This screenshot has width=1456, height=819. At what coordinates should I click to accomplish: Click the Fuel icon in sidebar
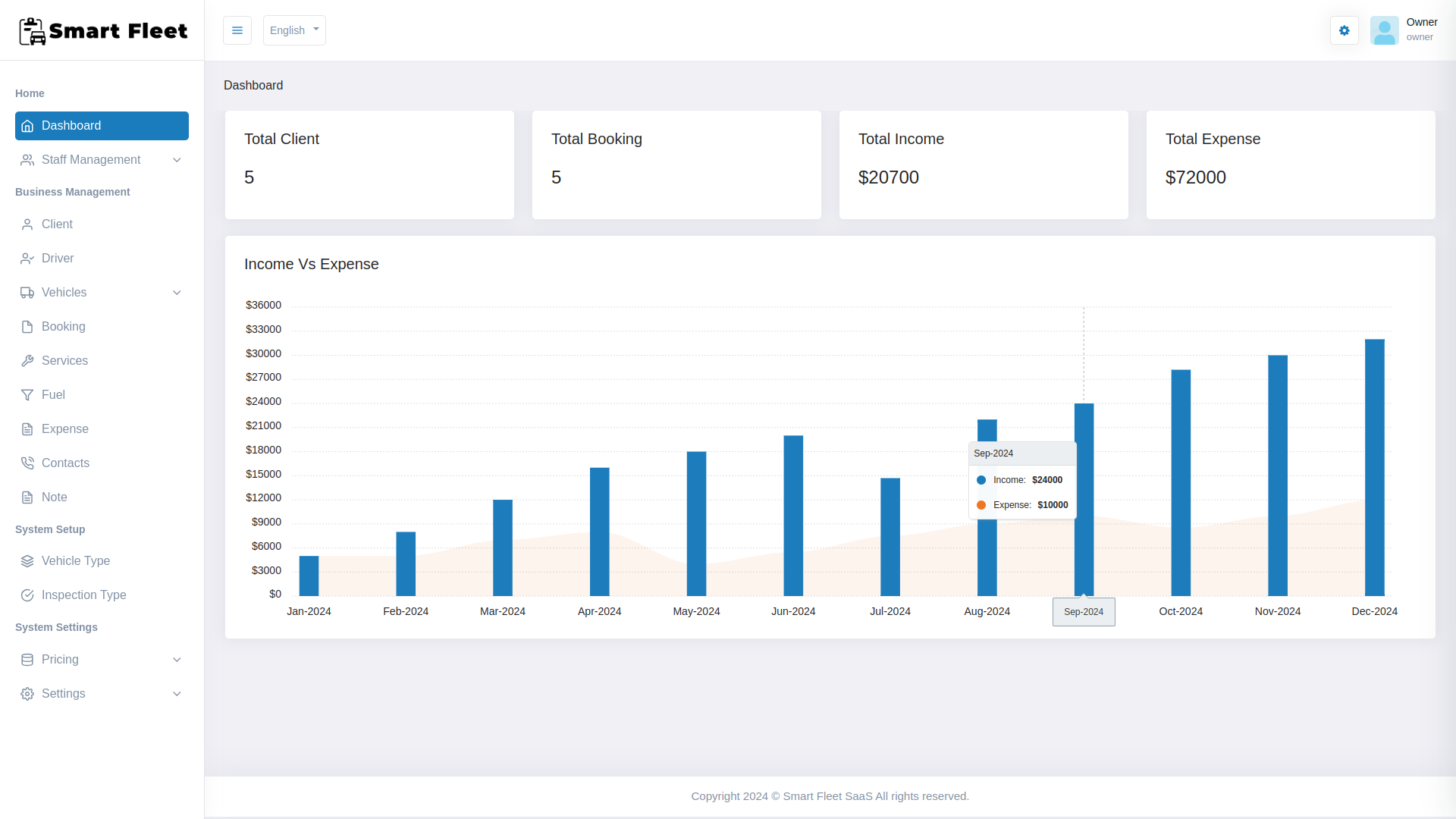click(x=27, y=394)
